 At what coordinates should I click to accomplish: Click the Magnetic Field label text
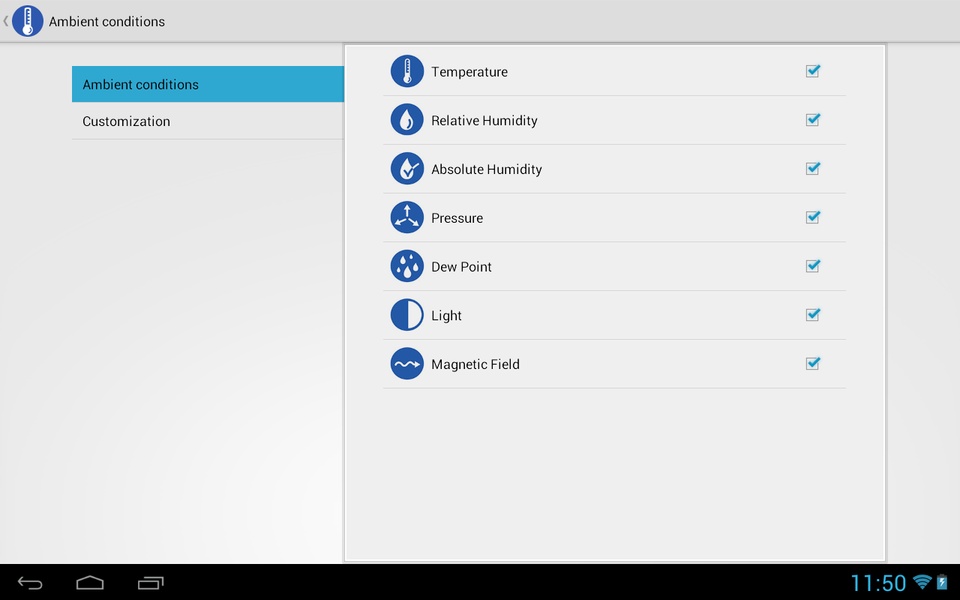[x=476, y=364]
